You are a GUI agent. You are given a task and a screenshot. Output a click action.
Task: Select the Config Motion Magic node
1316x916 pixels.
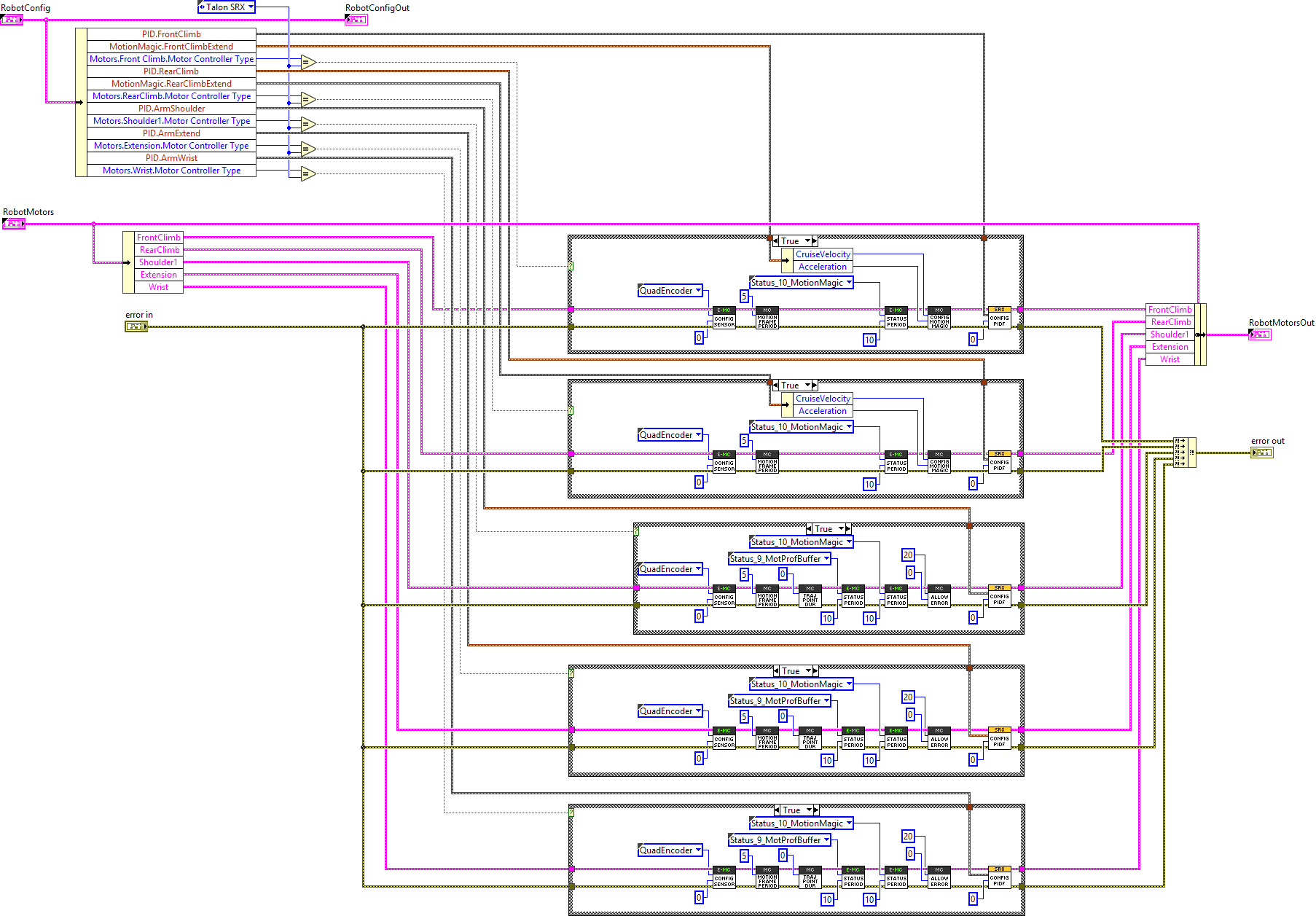coord(939,317)
